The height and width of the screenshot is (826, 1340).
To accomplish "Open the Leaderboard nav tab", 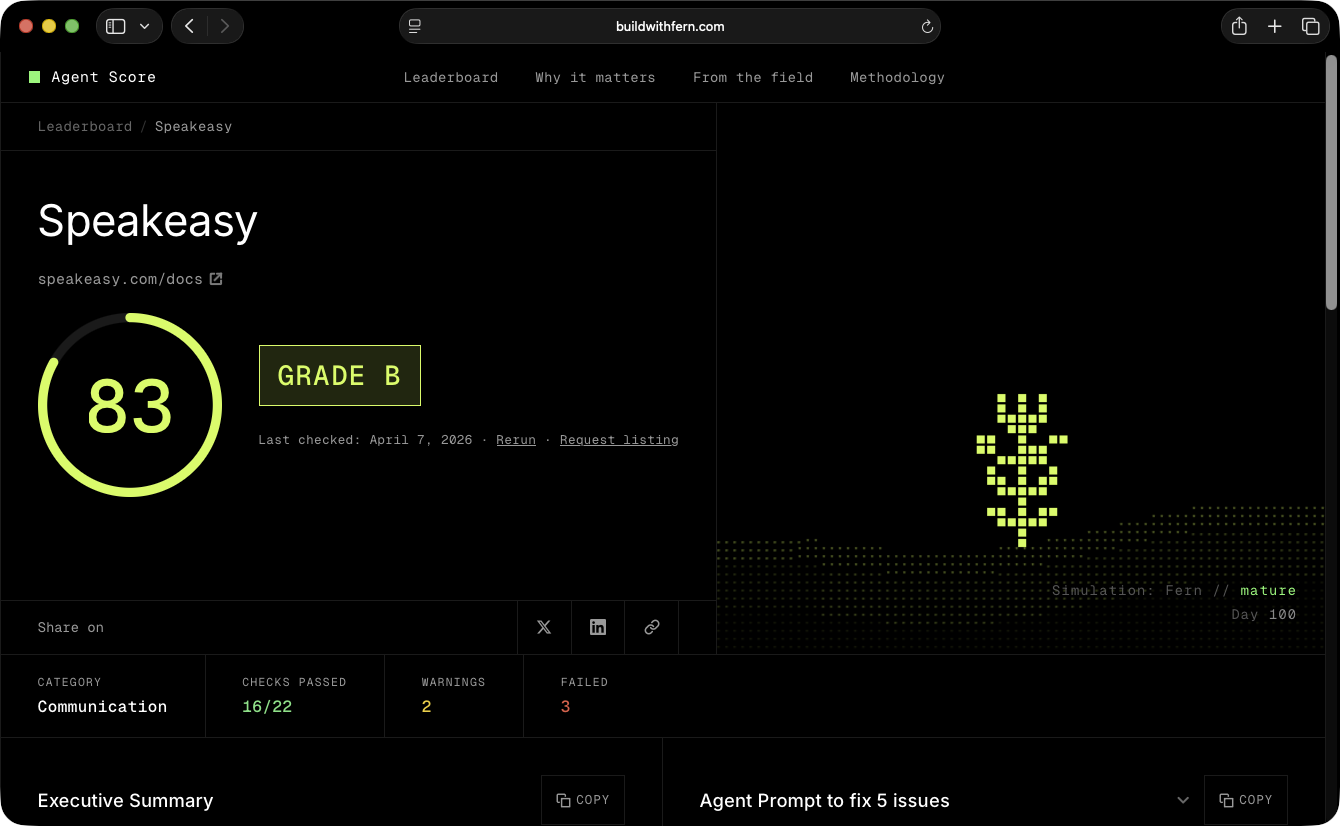I will point(450,77).
